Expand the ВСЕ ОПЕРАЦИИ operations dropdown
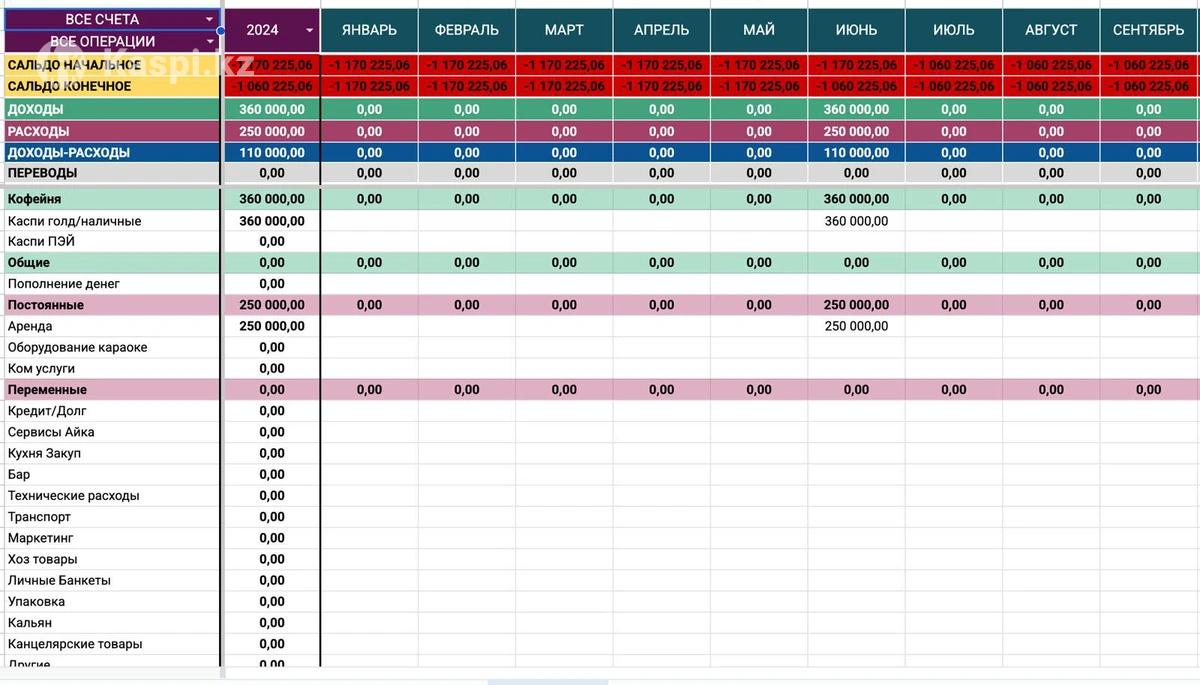Image resolution: width=1200 pixels, height=685 pixels. click(209, 41)
